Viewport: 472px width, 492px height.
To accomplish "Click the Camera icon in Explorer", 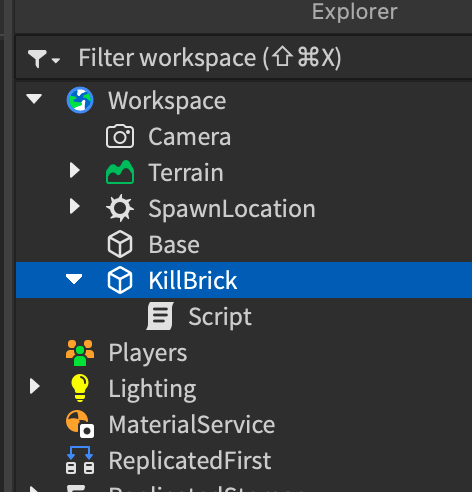I will pos(120,136).
